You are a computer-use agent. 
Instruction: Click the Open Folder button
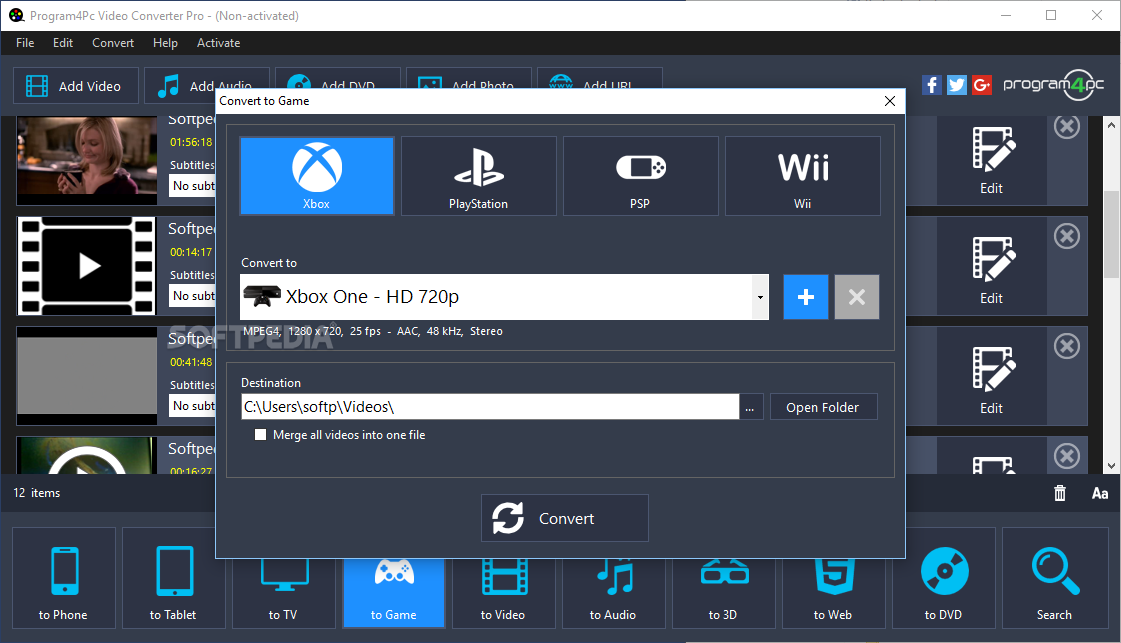(823, 407)
